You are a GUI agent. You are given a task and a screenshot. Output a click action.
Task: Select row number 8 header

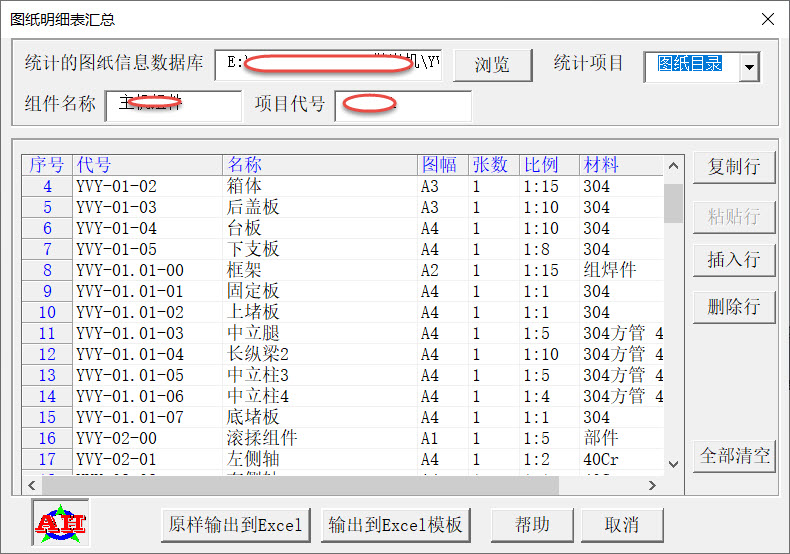47,270
